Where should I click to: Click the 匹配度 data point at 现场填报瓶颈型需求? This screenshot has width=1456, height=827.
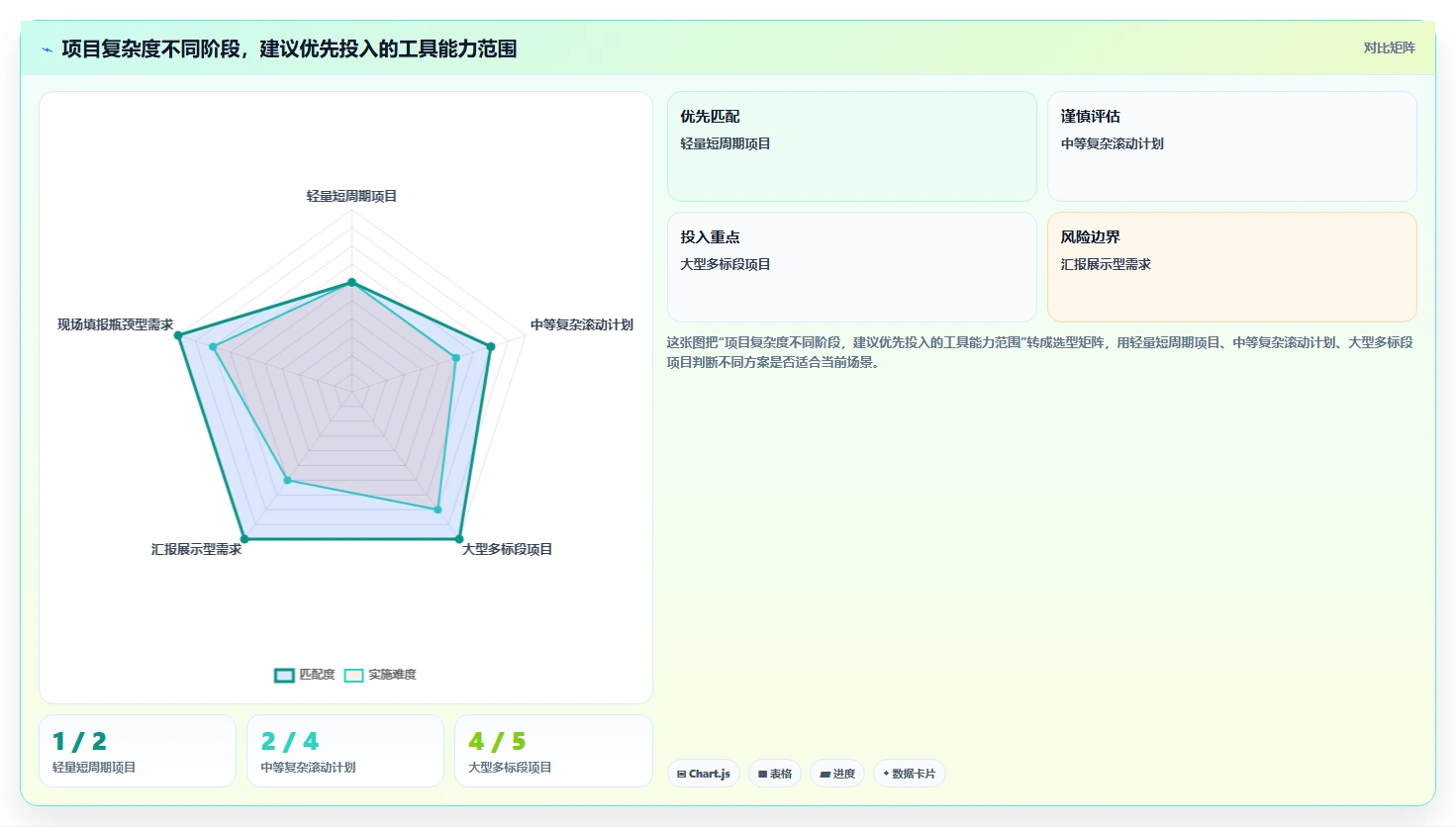pyautogui.click(x=178, y=336)
